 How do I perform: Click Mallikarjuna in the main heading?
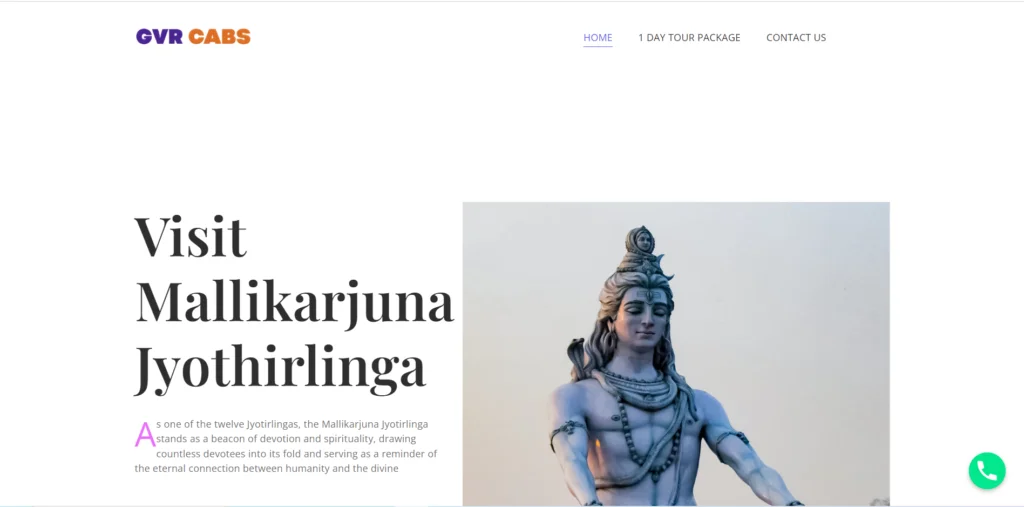point(294,302)
